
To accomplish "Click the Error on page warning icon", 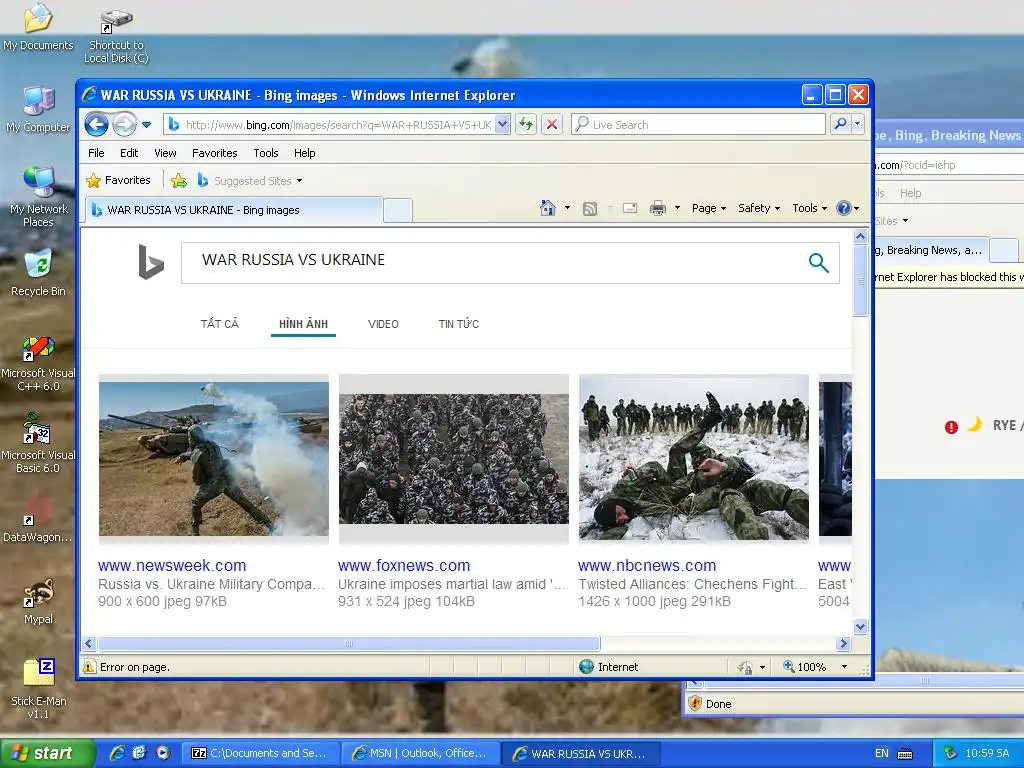I will click(x=88, y=667).
